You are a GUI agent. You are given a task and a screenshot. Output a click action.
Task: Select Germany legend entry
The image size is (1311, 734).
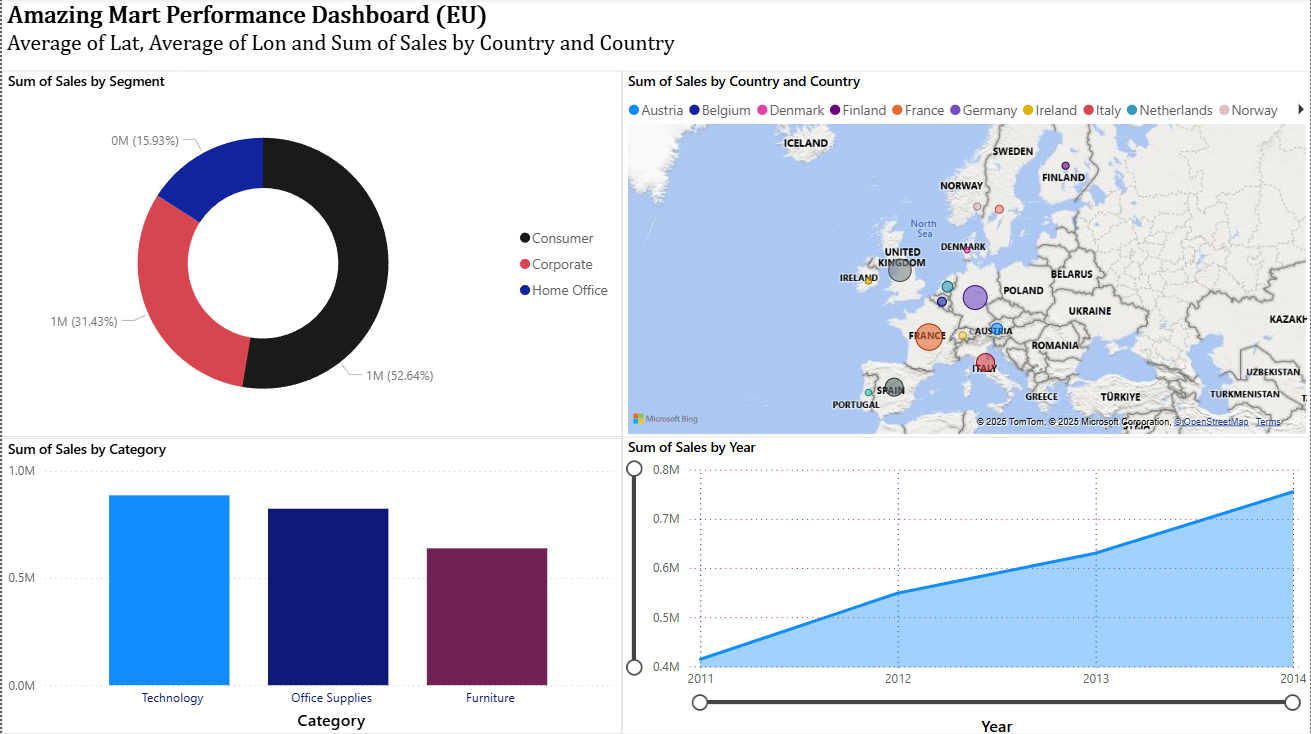coord(984,110)
